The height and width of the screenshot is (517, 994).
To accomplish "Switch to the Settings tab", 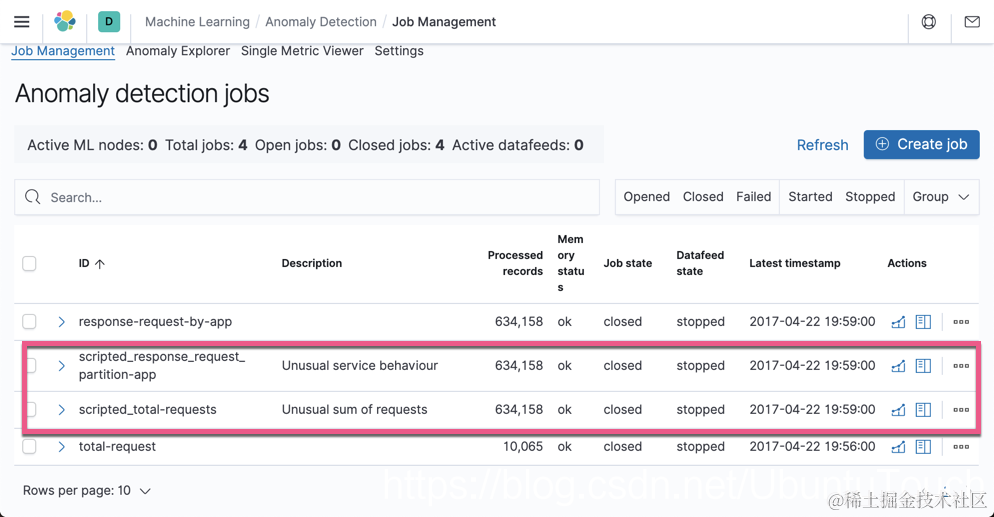I will [x=399, y=51].
